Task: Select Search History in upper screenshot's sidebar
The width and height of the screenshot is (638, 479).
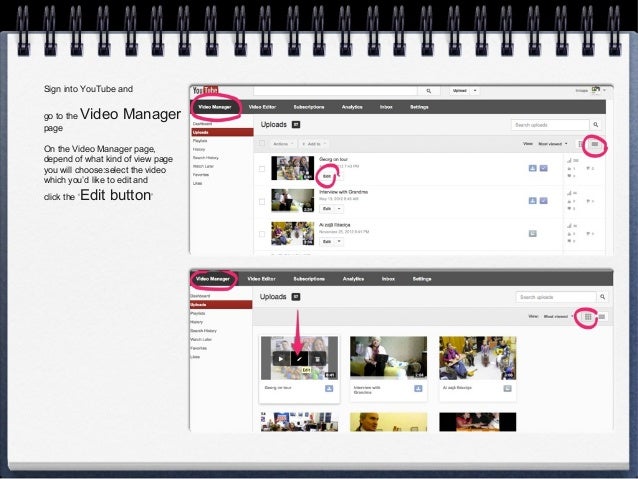Action: click(205, 158)
